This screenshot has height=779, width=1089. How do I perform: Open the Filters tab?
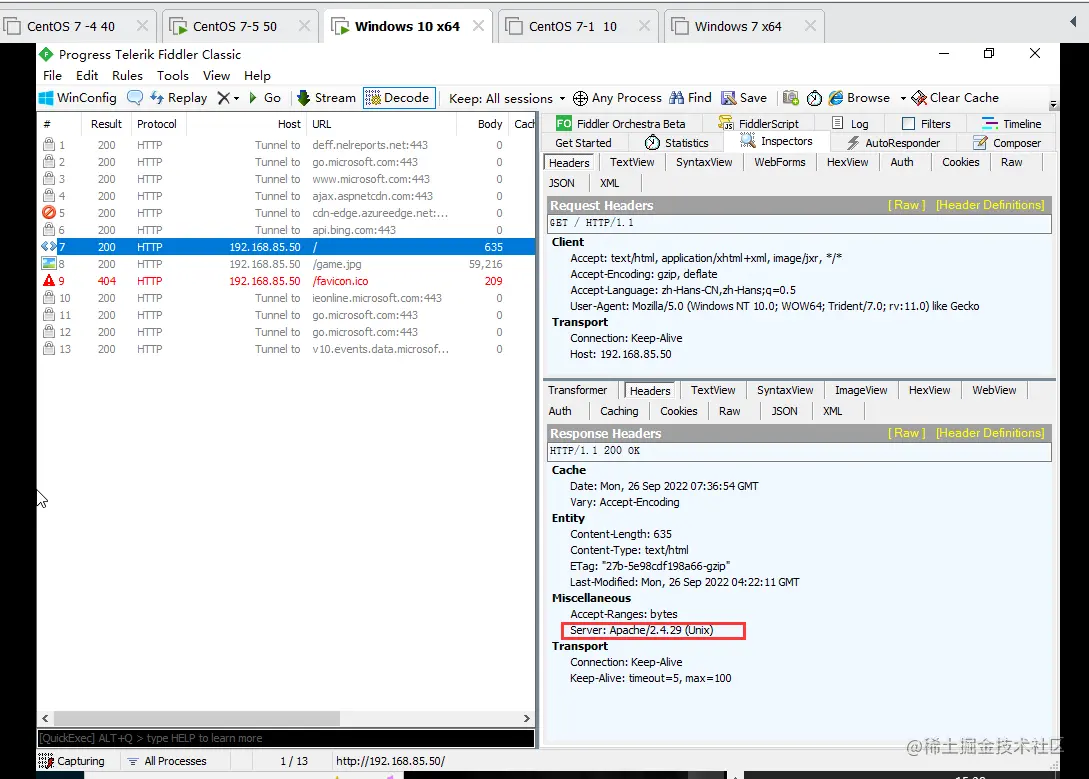tap(926, 124)
